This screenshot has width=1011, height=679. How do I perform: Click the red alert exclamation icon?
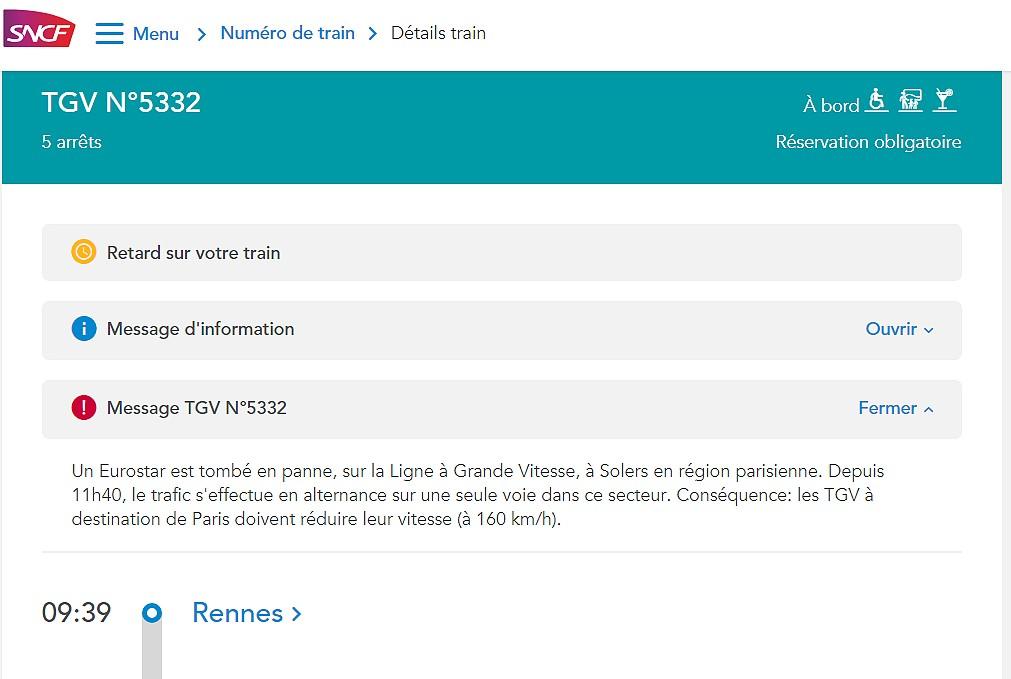point(84,408)
